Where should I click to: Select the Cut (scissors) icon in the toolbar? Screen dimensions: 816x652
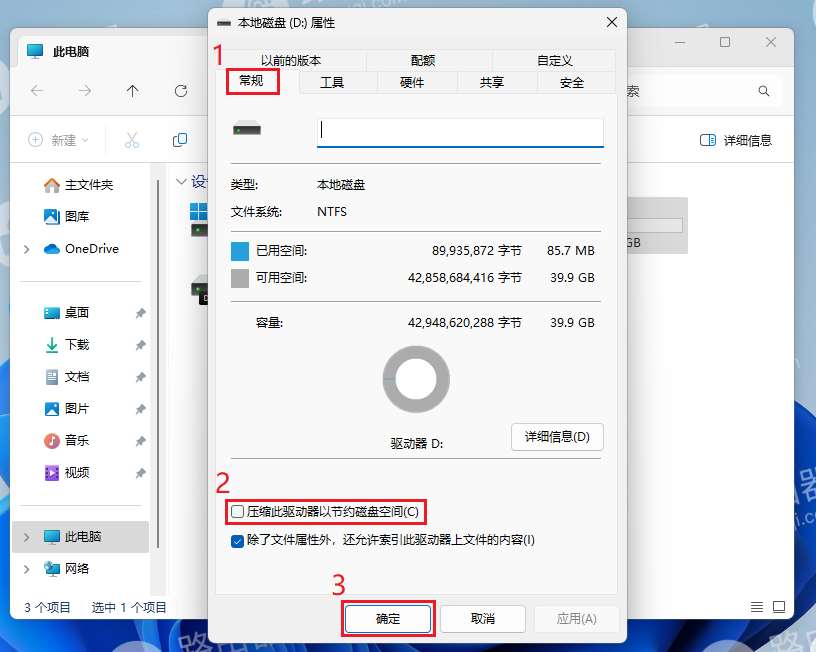pyautogui.click(x=131, y=140)
